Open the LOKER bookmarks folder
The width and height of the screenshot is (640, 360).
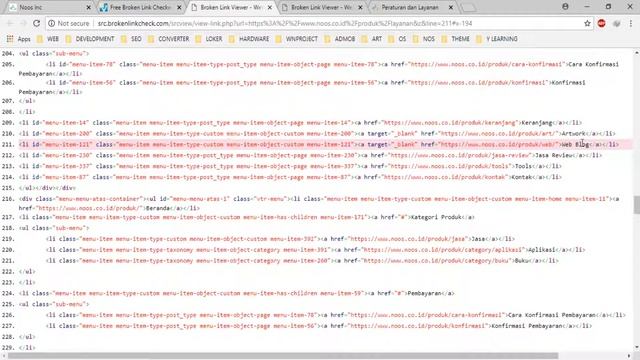(209, 39)
